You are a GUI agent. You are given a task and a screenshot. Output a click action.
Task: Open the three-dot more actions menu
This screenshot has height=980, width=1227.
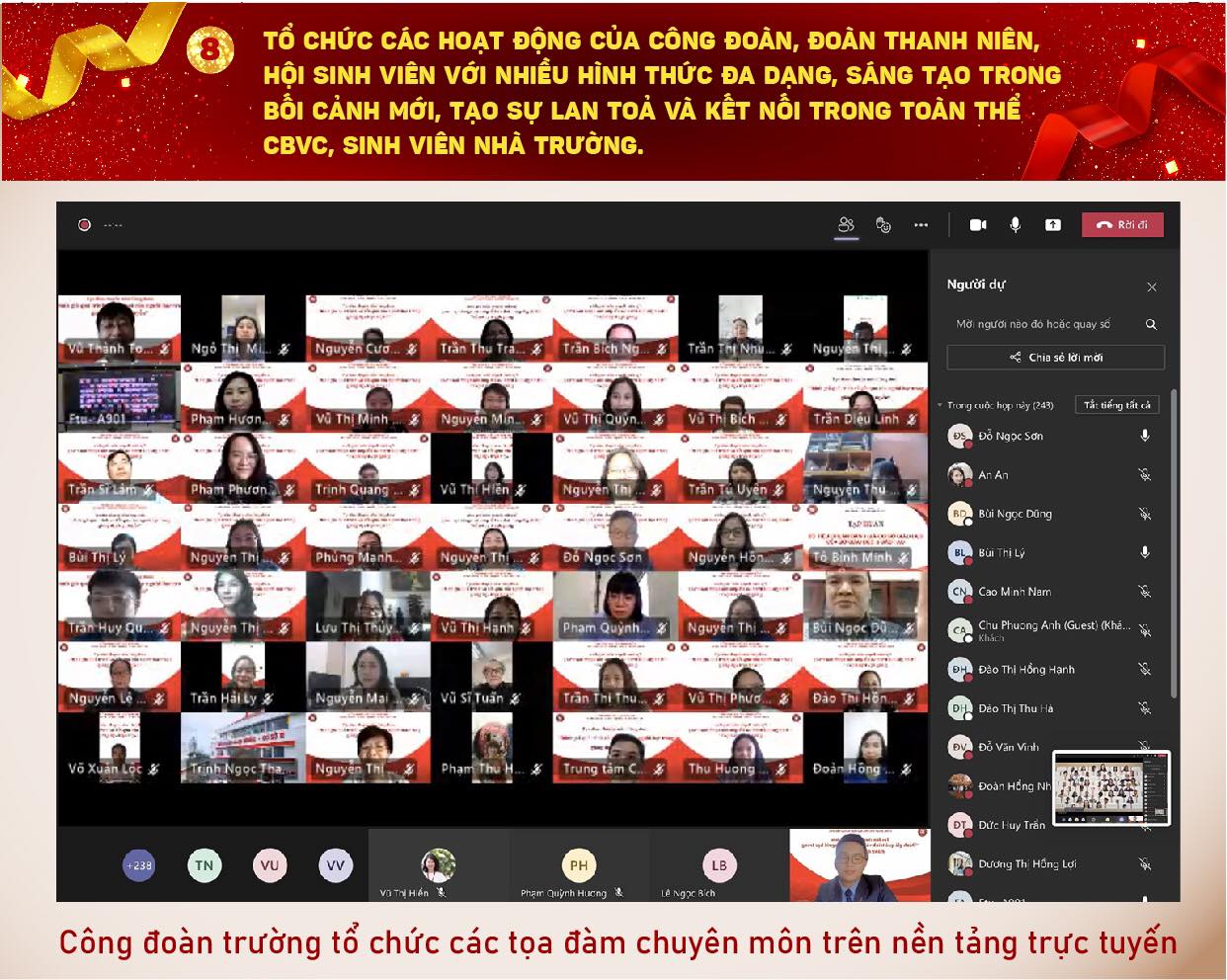point(921,225)
